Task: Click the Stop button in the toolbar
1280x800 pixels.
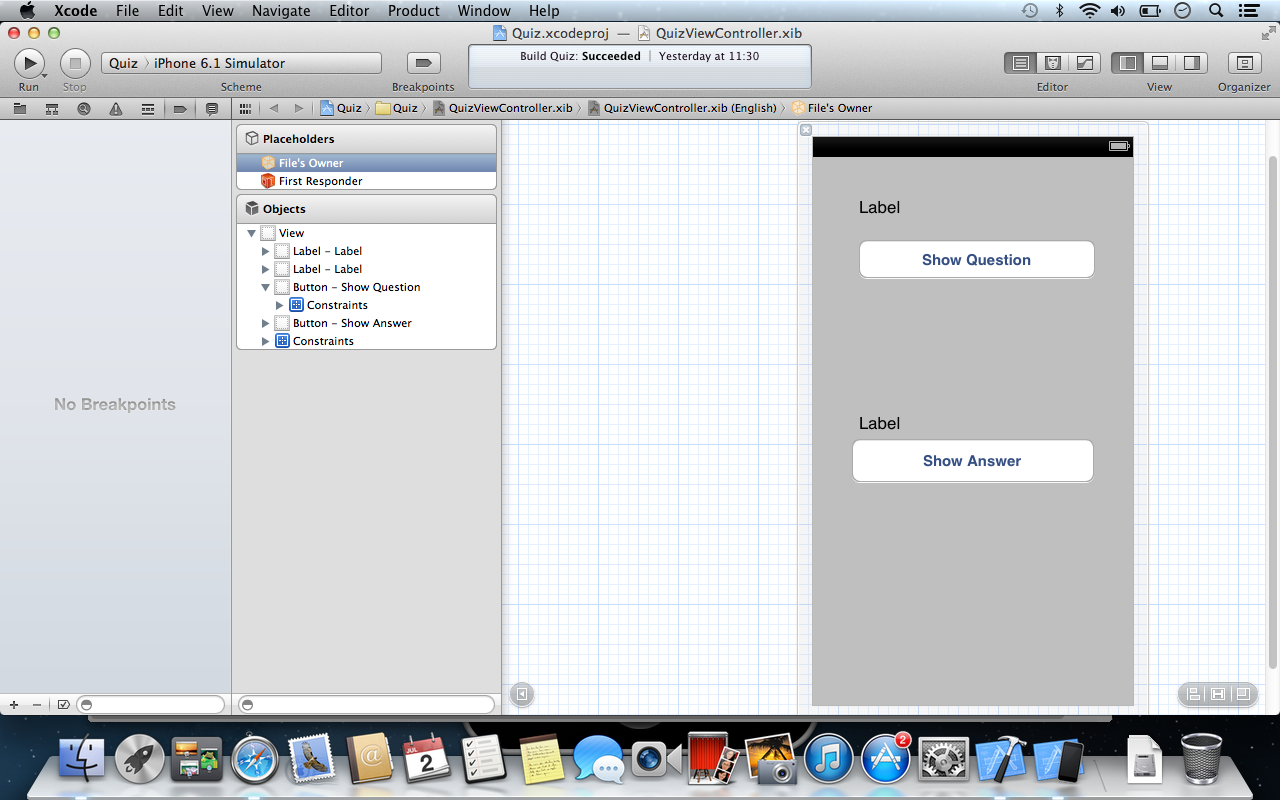Action: point(75,63)
